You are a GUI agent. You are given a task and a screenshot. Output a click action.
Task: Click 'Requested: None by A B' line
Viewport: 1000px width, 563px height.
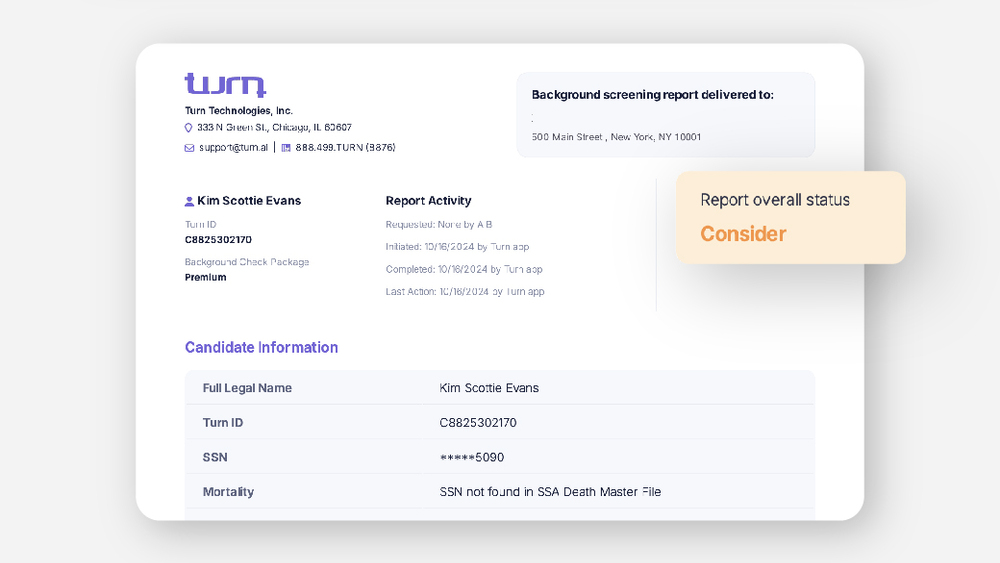click(439, 224)
